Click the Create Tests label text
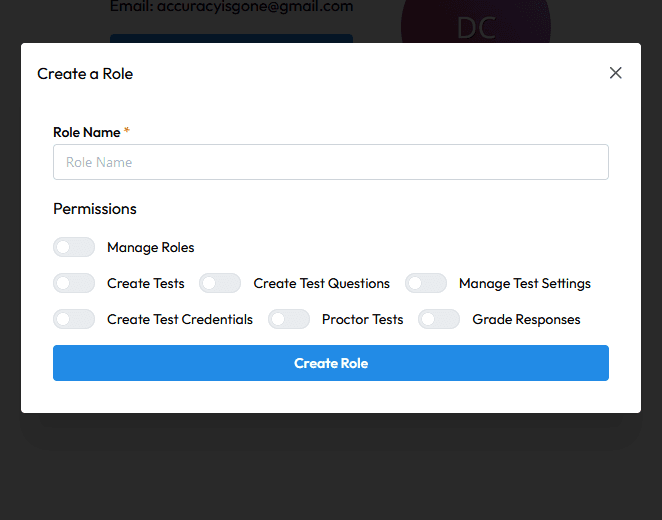The height and width of the screenshot is (520, 662). 145,283
